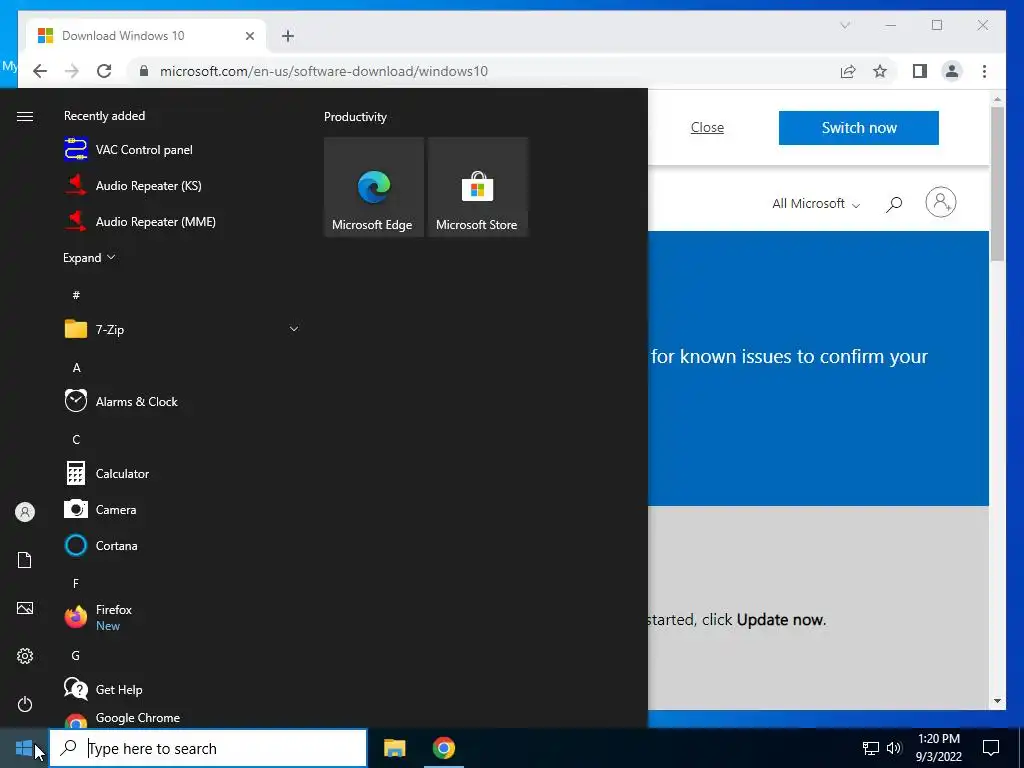The image size is (1024, 768).
Task: Open Chrome profile avatar
Action: [952, 71]
